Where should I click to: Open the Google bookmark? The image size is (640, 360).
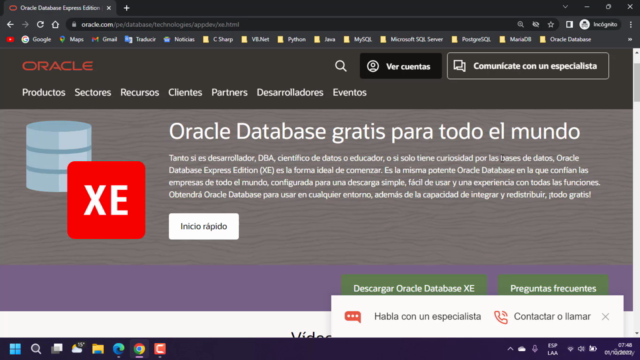click(x=36, y=39)
